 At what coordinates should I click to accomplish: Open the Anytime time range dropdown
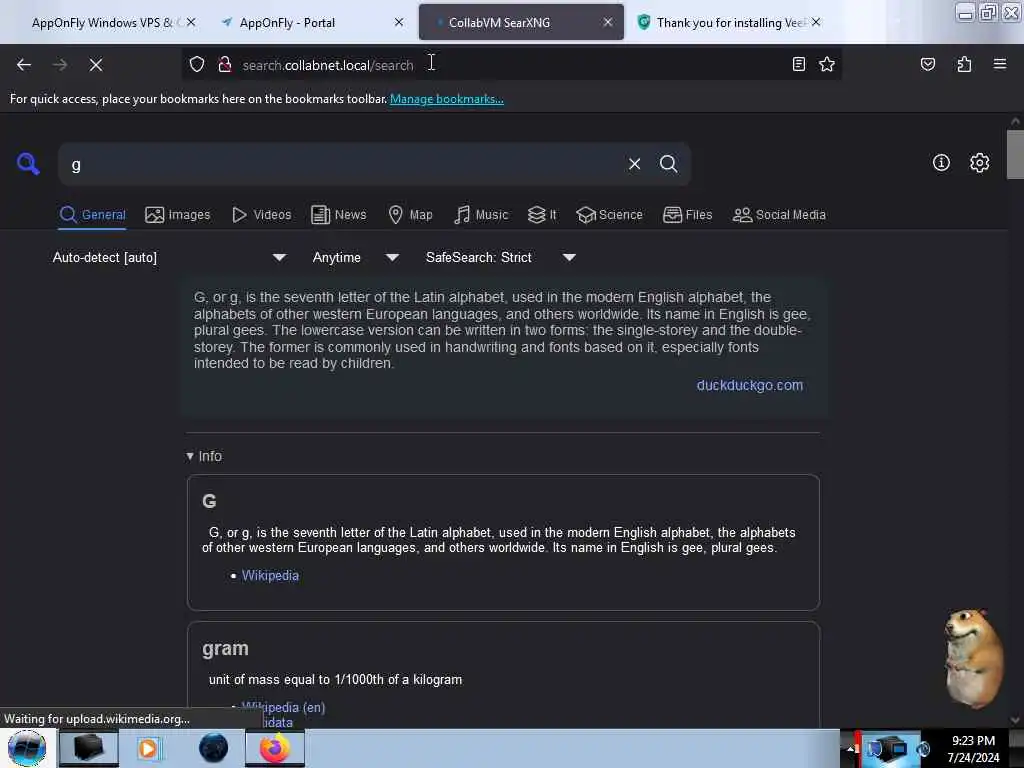click(355, 257)
